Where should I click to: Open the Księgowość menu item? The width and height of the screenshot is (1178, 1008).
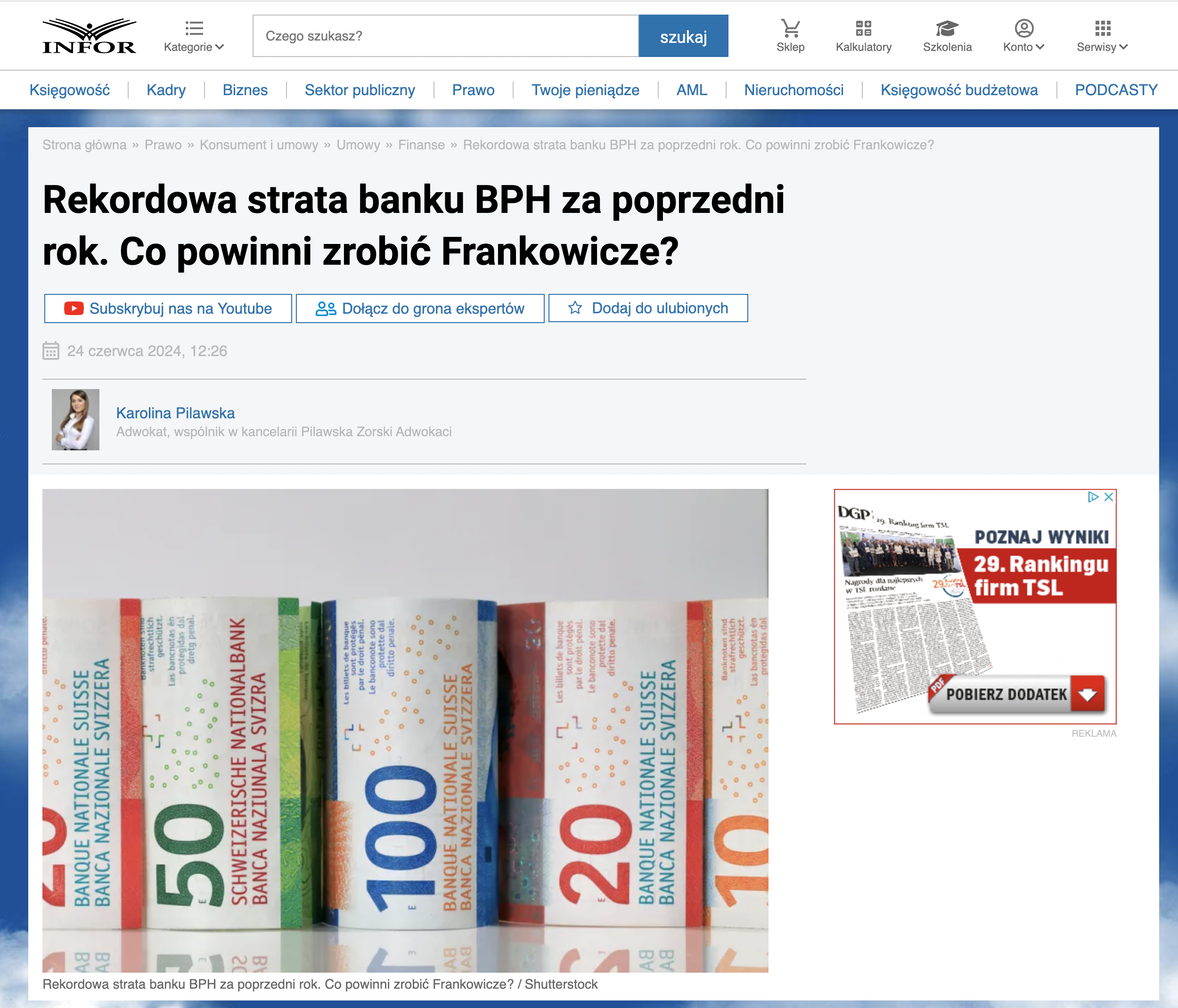69,90
